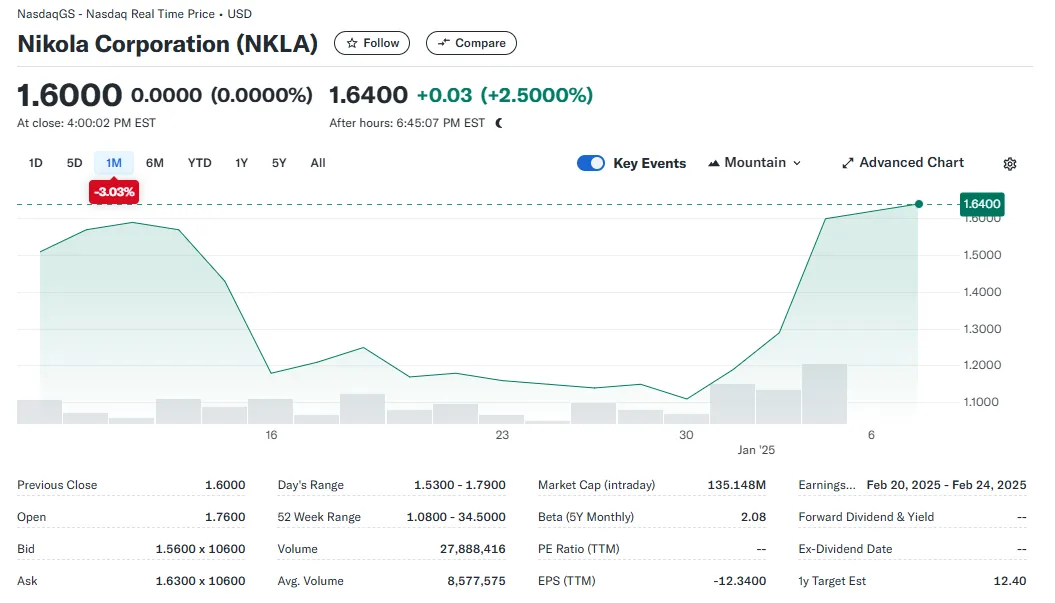Select the 1D range tab
This screenshot has height=603, width=1055.
[36, 163]
